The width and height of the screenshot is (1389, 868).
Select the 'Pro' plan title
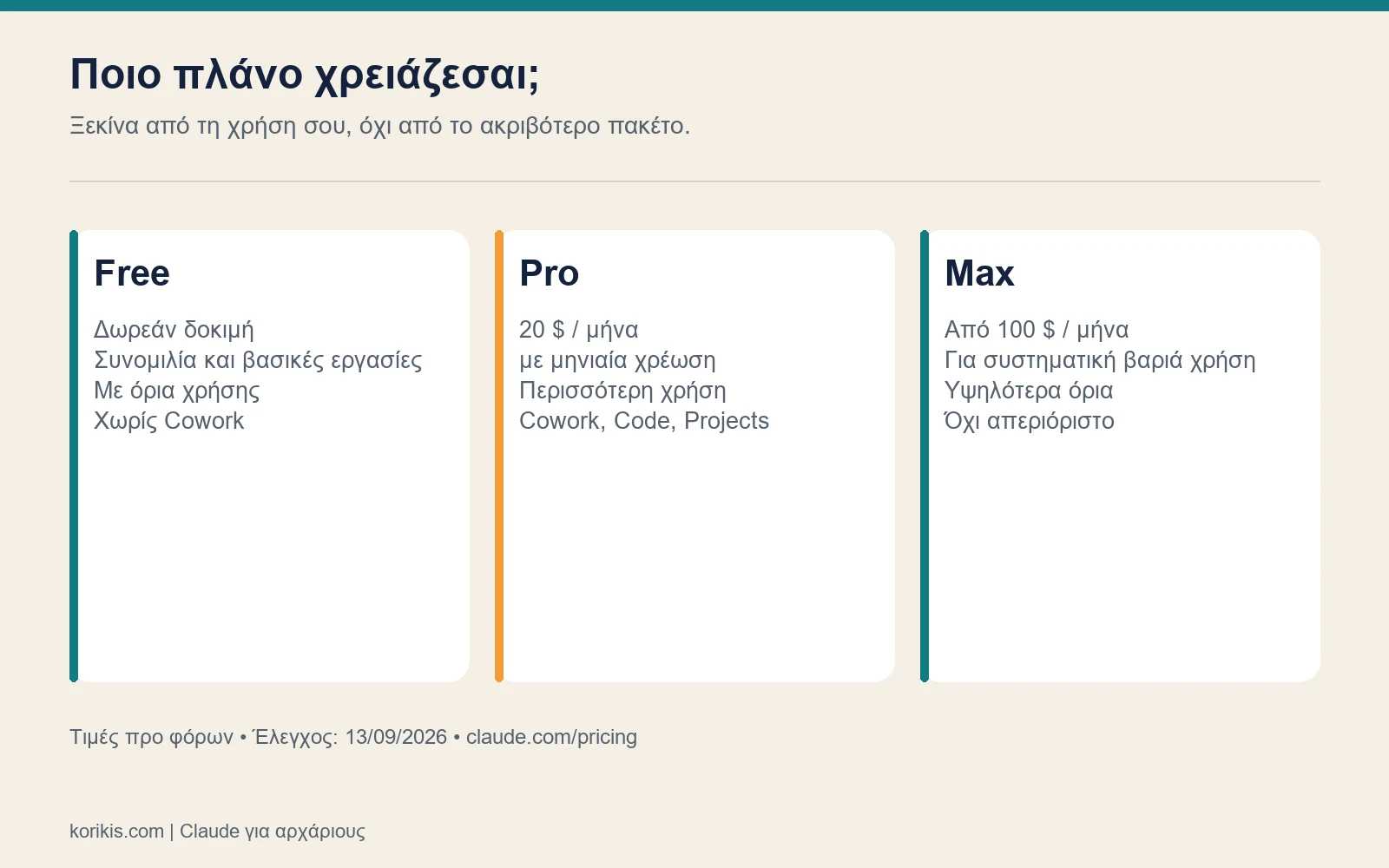point(549,273)
